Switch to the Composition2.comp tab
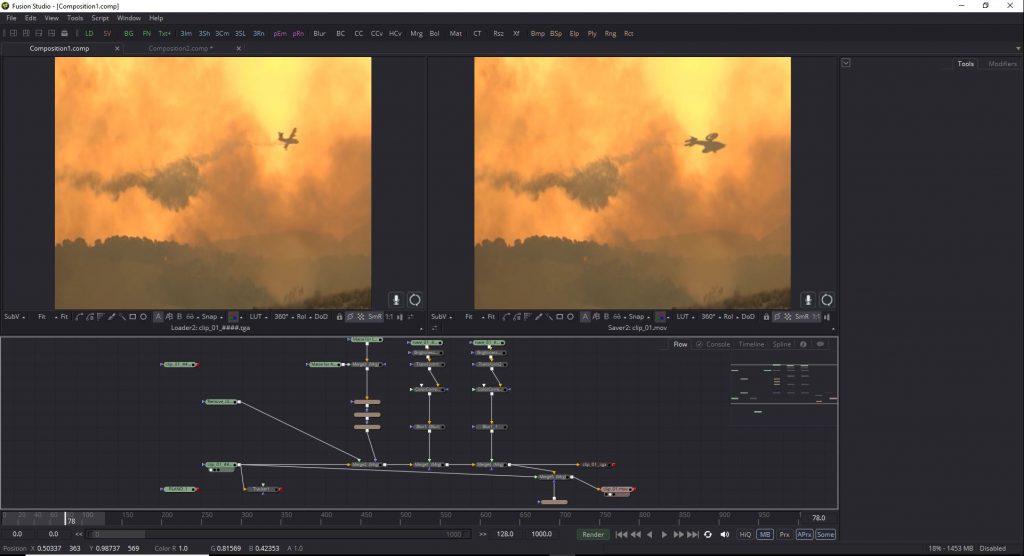The width and height of the screenshot is (1024, 556). tap(180, 48)
